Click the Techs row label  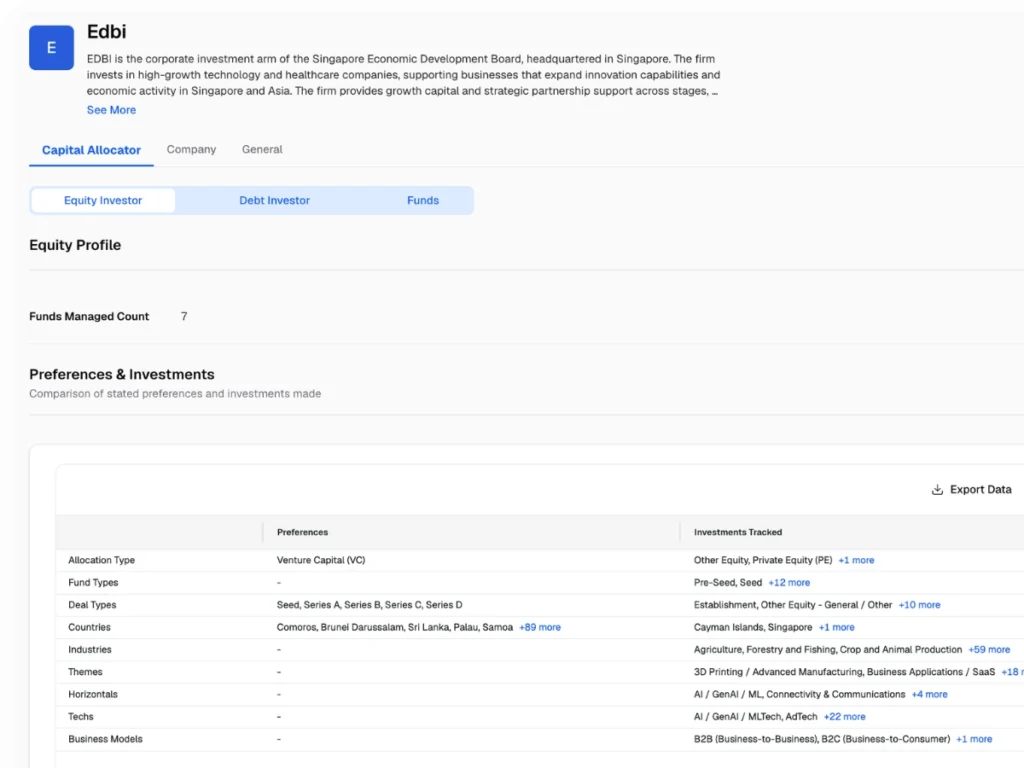pos(81,716)
